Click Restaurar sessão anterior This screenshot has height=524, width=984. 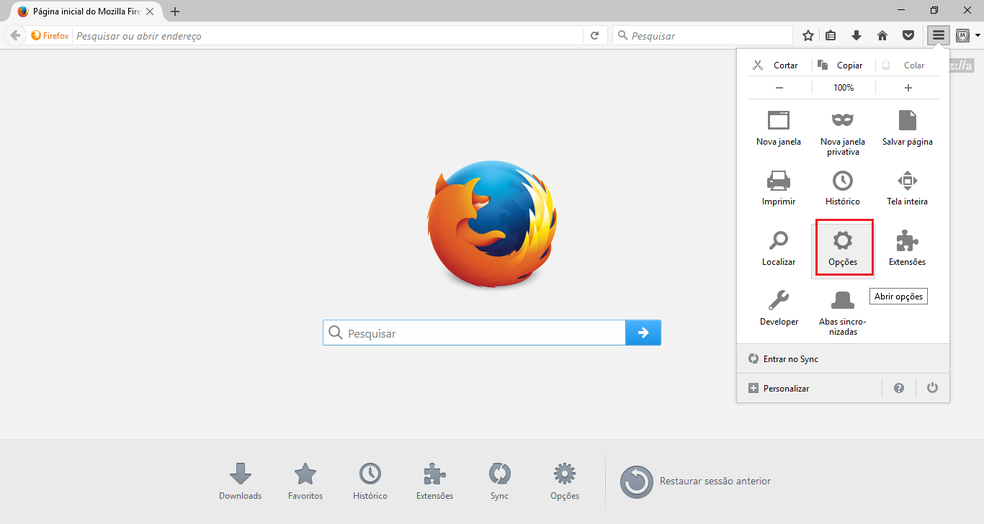695,481
